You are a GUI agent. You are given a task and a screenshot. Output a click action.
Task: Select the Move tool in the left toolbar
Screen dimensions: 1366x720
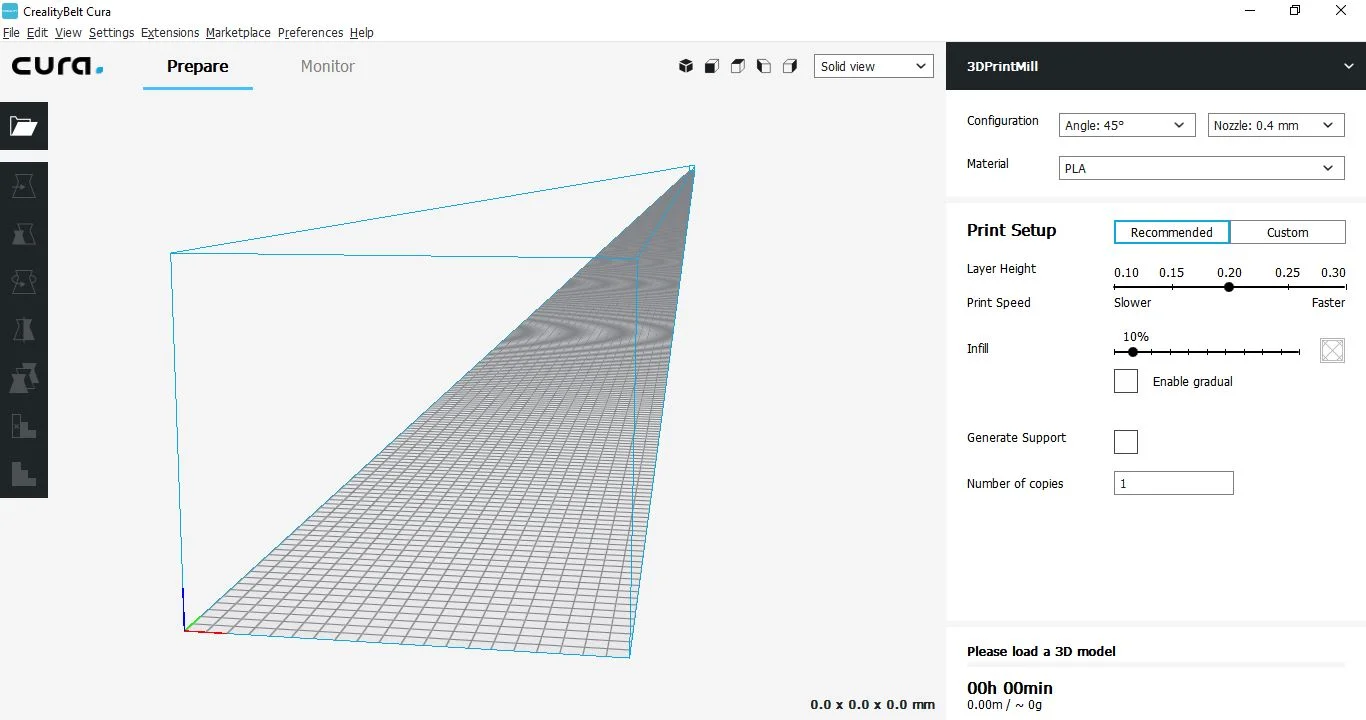coord(24,186)
